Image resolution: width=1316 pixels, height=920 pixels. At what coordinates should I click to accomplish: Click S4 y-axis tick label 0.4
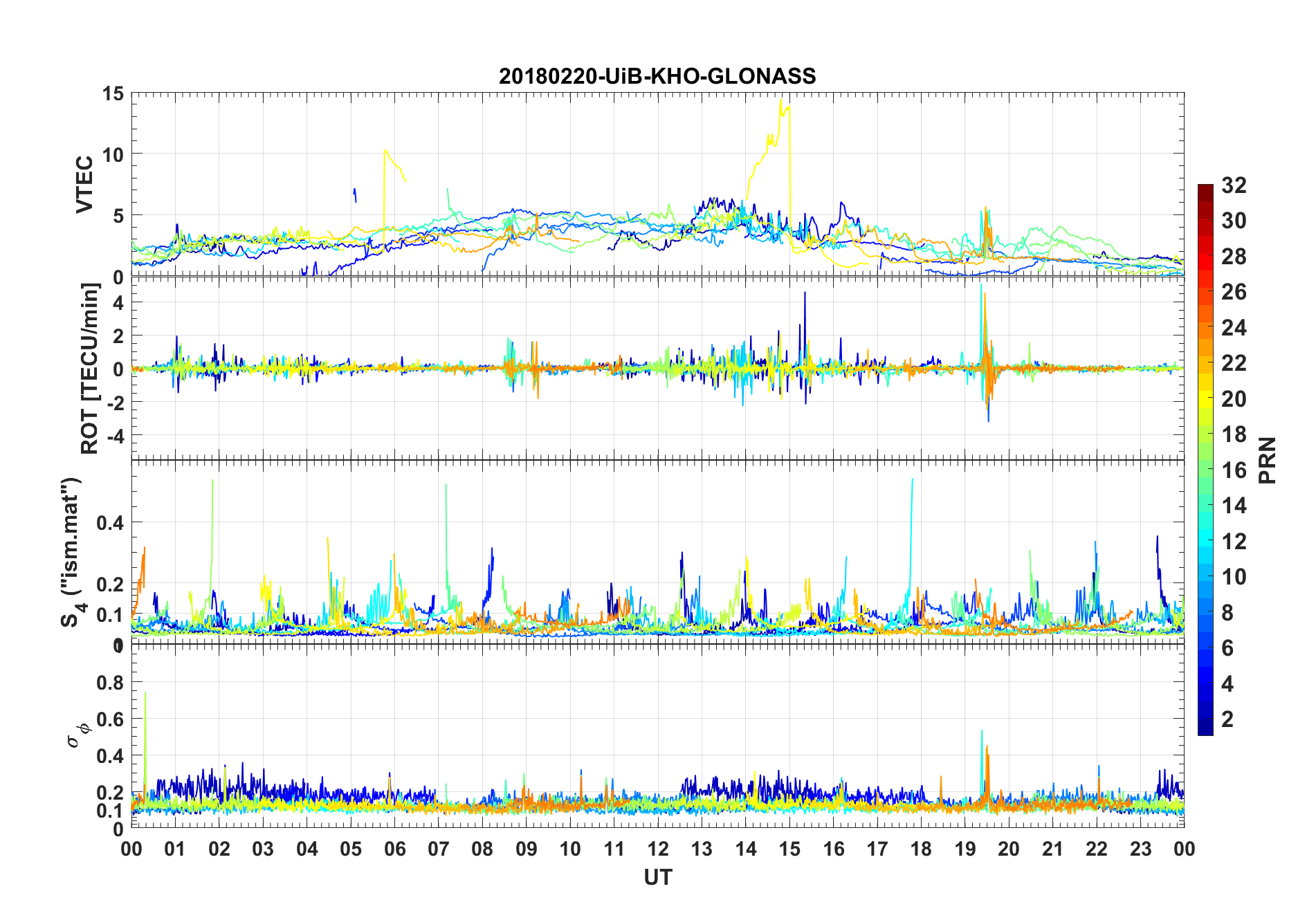click(x=111, y=523)
